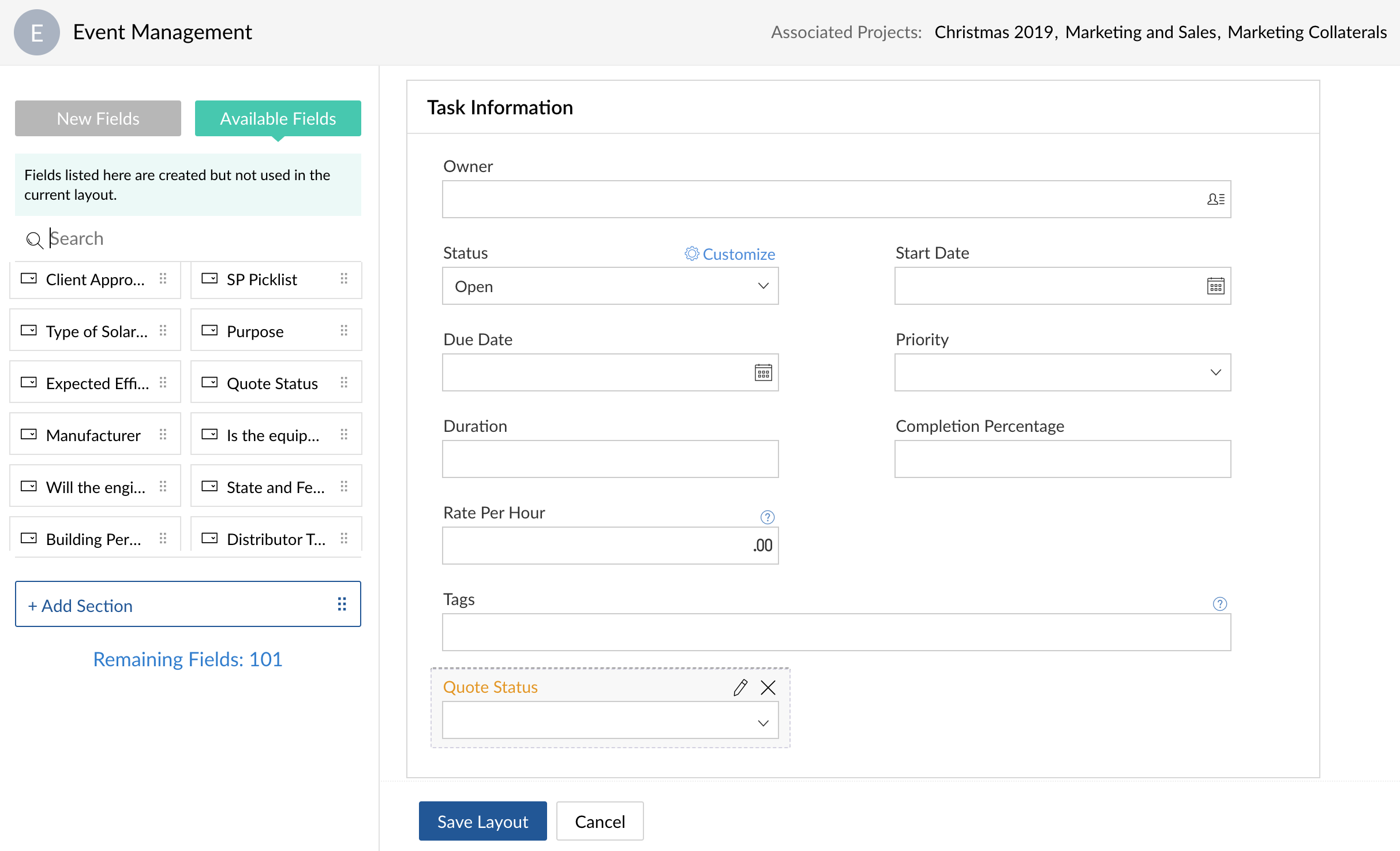Select the Expected Effi... field item
This screenshot has height=851, width=1400.
(95, 382)
